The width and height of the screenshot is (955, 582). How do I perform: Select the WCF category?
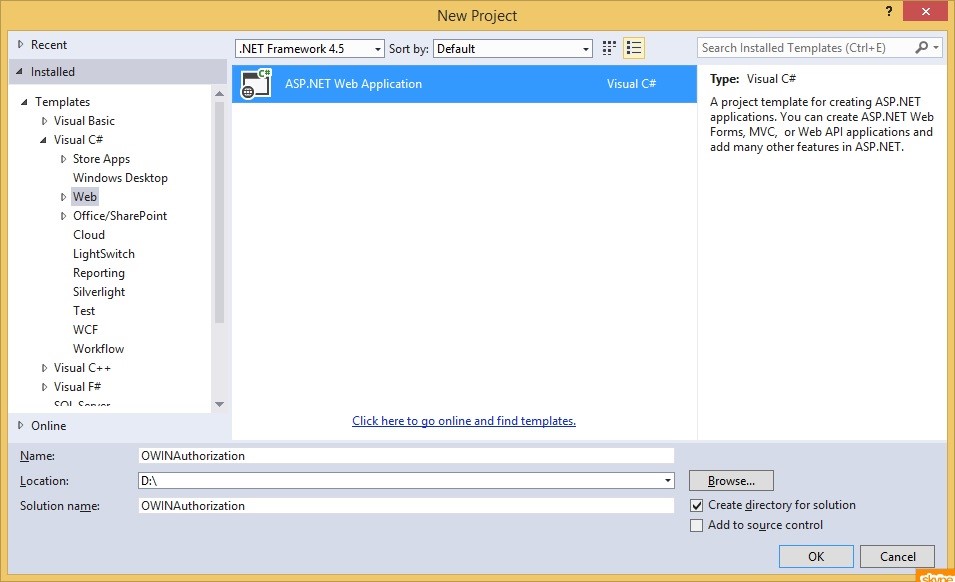(85, 330)
